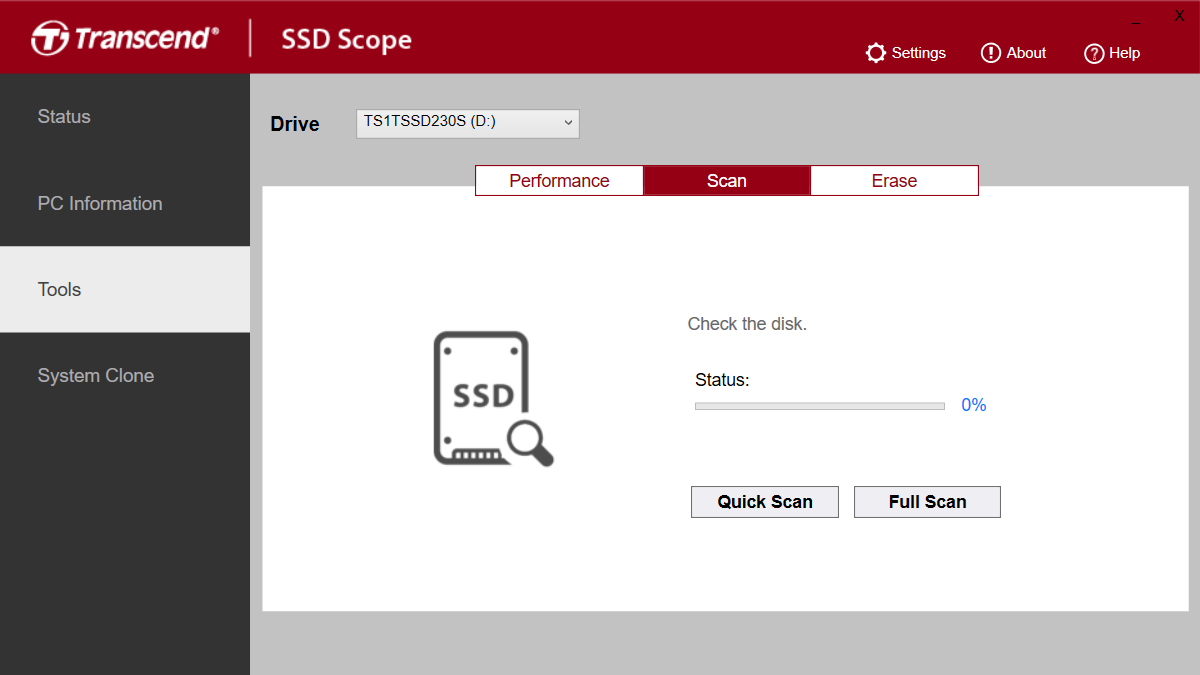Switch to the Performance tab
Viewport: 1200px width, 675px height.
[559, 181]
